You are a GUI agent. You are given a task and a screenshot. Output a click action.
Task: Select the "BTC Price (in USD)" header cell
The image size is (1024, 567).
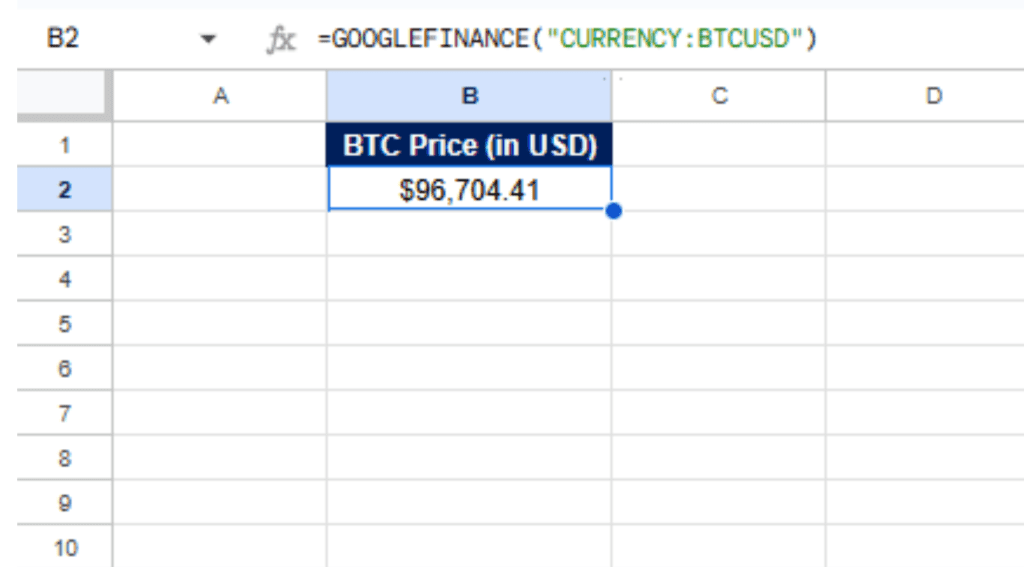coord(469,146)
